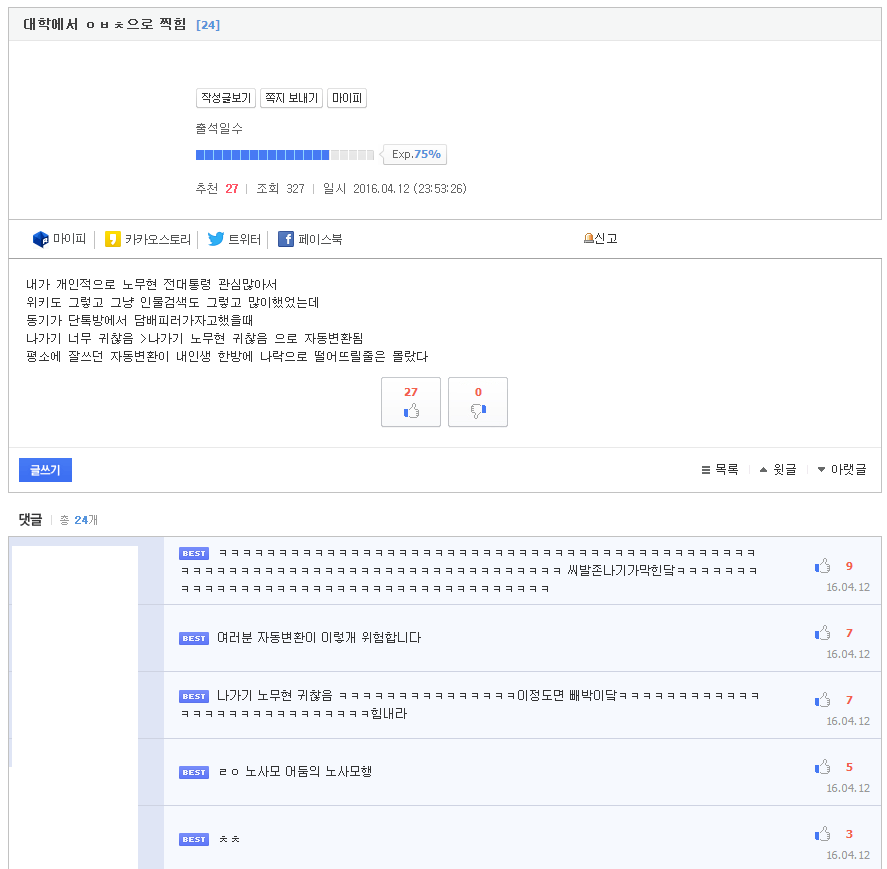Click 쪽지 보내기 button

291,98
